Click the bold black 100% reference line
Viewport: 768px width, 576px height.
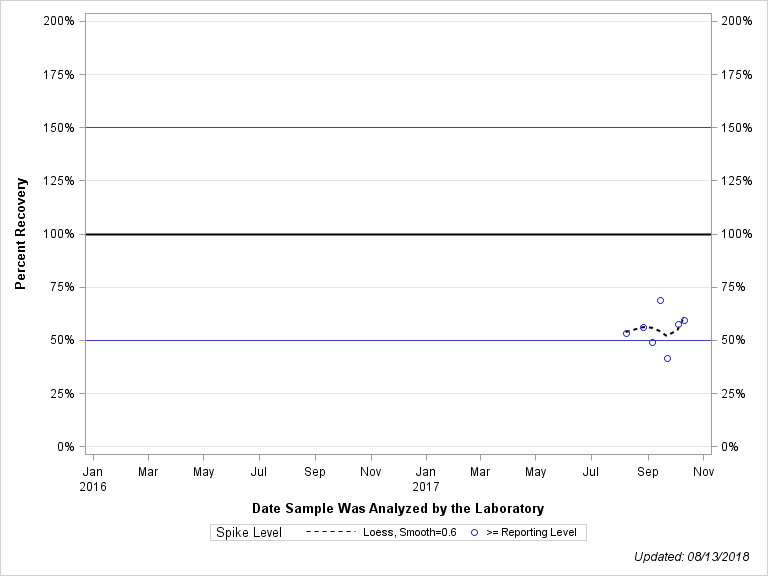398,234
